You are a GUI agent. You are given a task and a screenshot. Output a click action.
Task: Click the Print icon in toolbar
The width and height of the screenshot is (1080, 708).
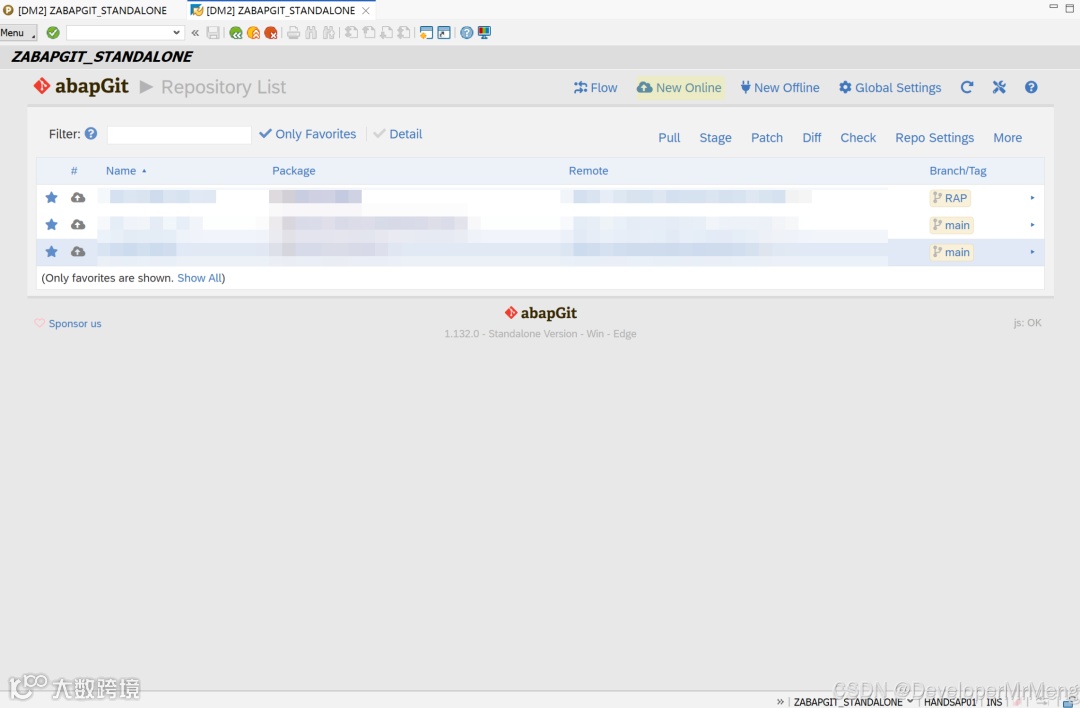293,32
